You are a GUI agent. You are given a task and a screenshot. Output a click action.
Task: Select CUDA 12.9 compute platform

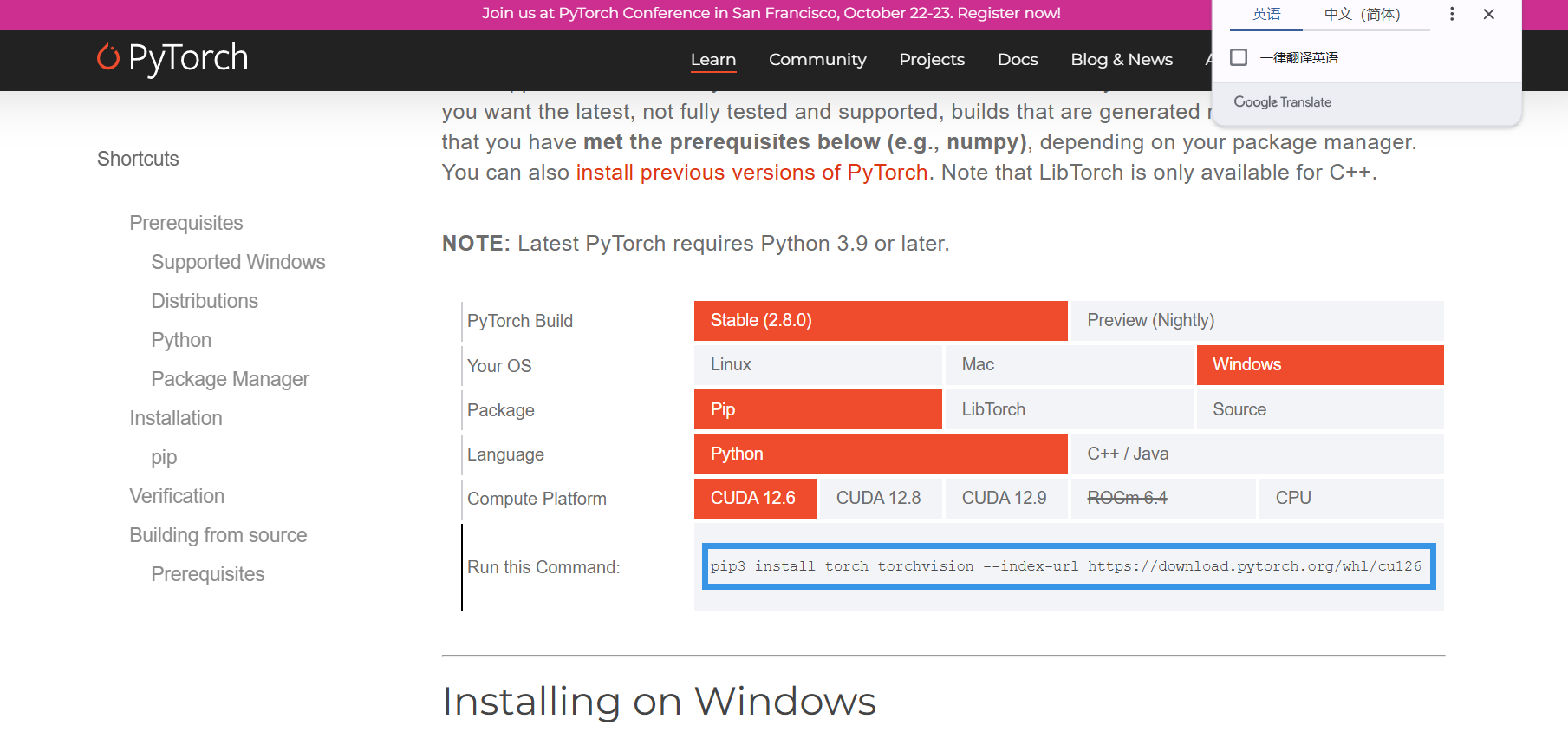point(1006,499)
